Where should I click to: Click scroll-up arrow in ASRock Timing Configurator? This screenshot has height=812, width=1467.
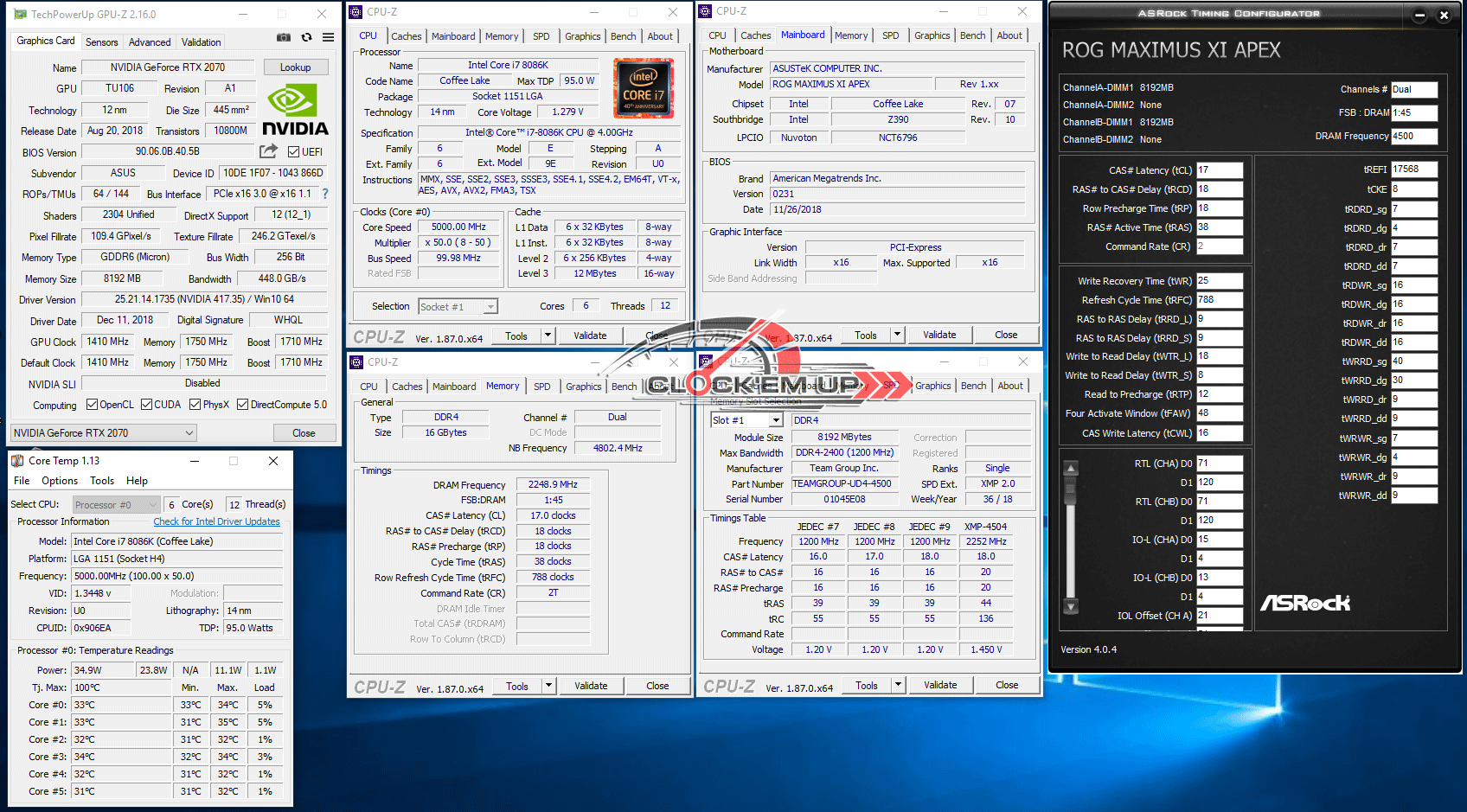(1071, 469)
